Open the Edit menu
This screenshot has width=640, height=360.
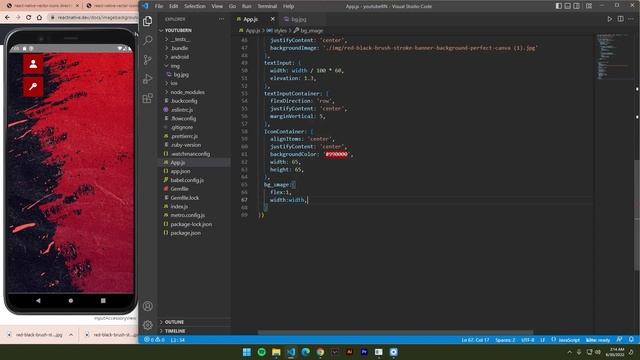(x=173, y=6)
